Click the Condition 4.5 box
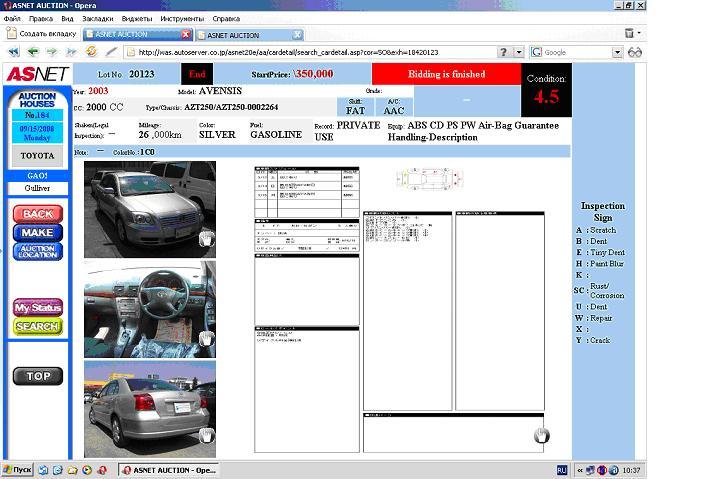Screen dimensions: 720x479 pyautogui.click(x=546, y=90)
